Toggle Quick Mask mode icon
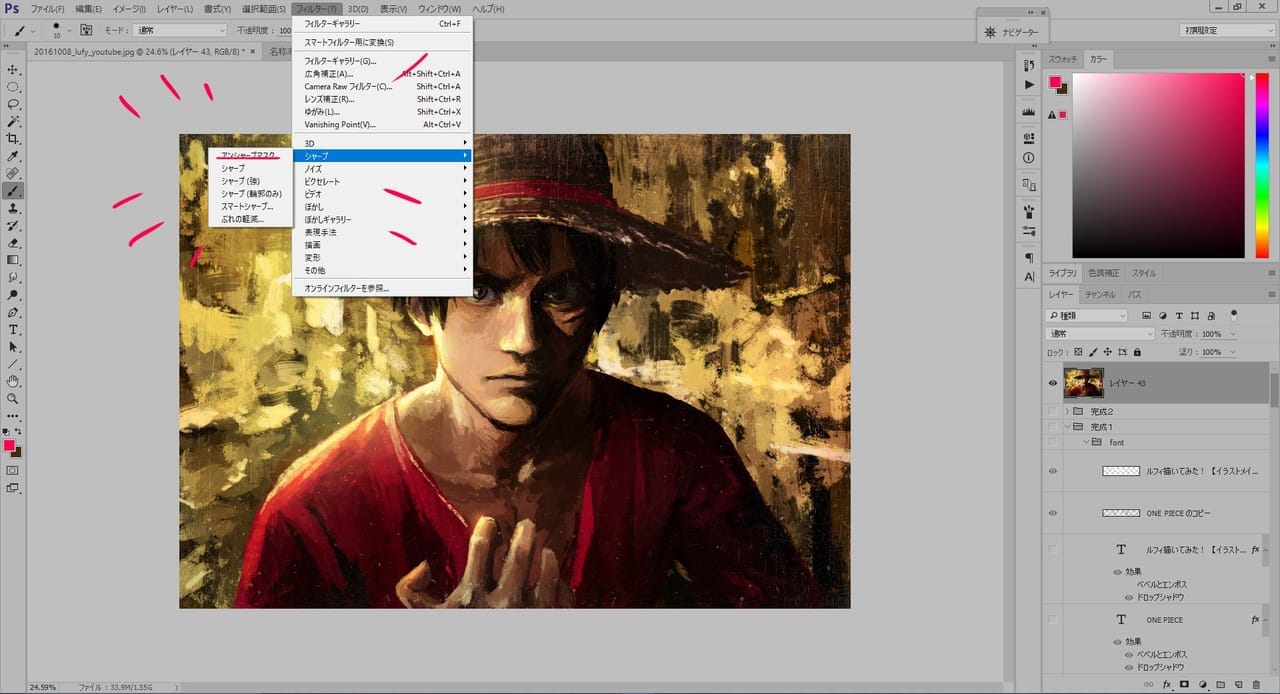1280x694 pixels. click(x=13, y=470)
